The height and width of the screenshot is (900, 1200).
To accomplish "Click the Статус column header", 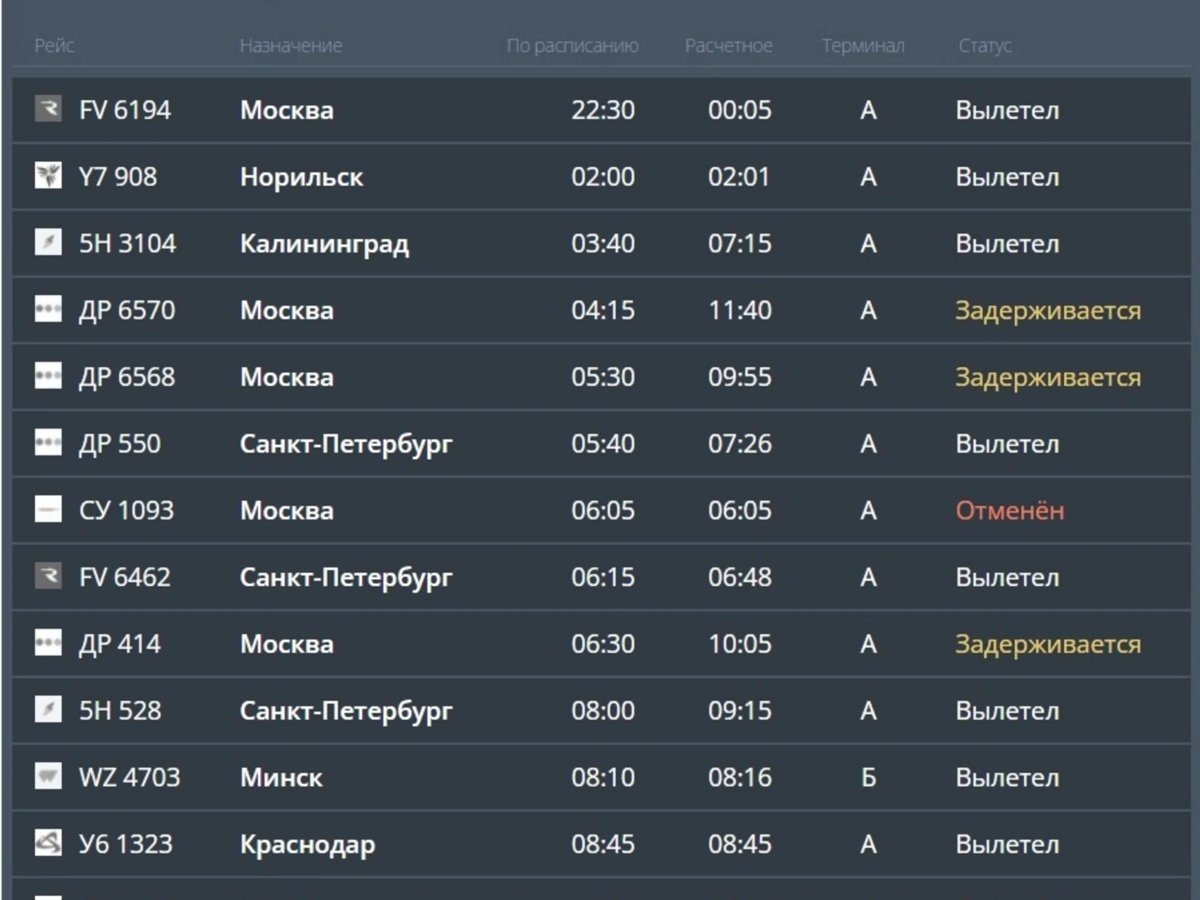I will [x=984, y=46].
